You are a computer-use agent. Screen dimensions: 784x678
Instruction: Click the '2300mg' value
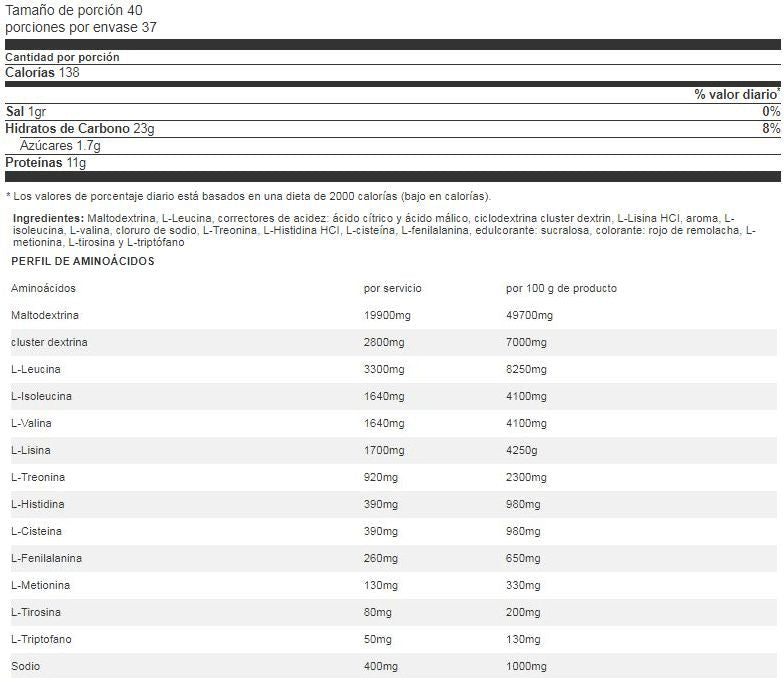526,477
